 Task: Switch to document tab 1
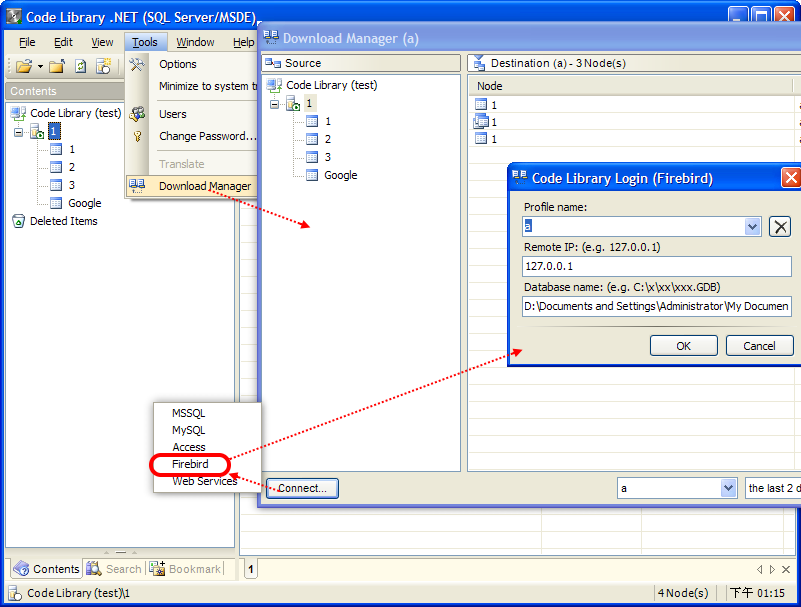point(251,569)
